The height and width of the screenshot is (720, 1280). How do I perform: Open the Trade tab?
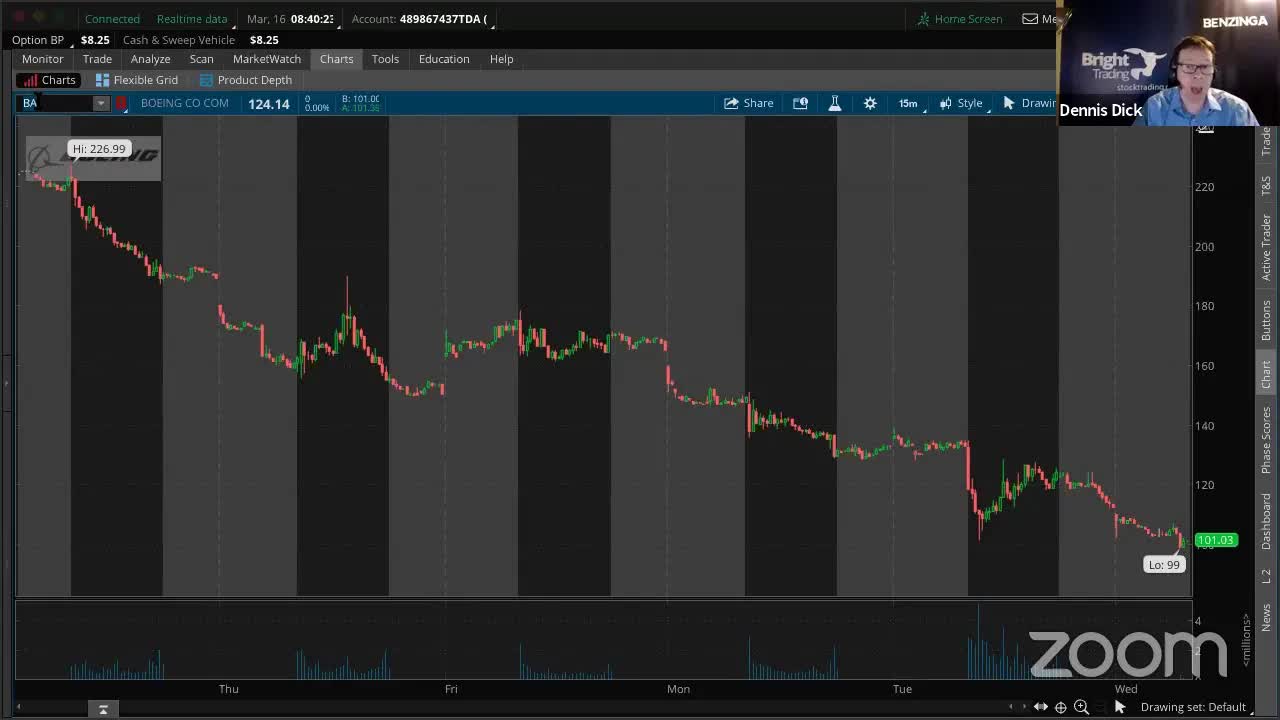pyautogui.click(x=97, y=59)
